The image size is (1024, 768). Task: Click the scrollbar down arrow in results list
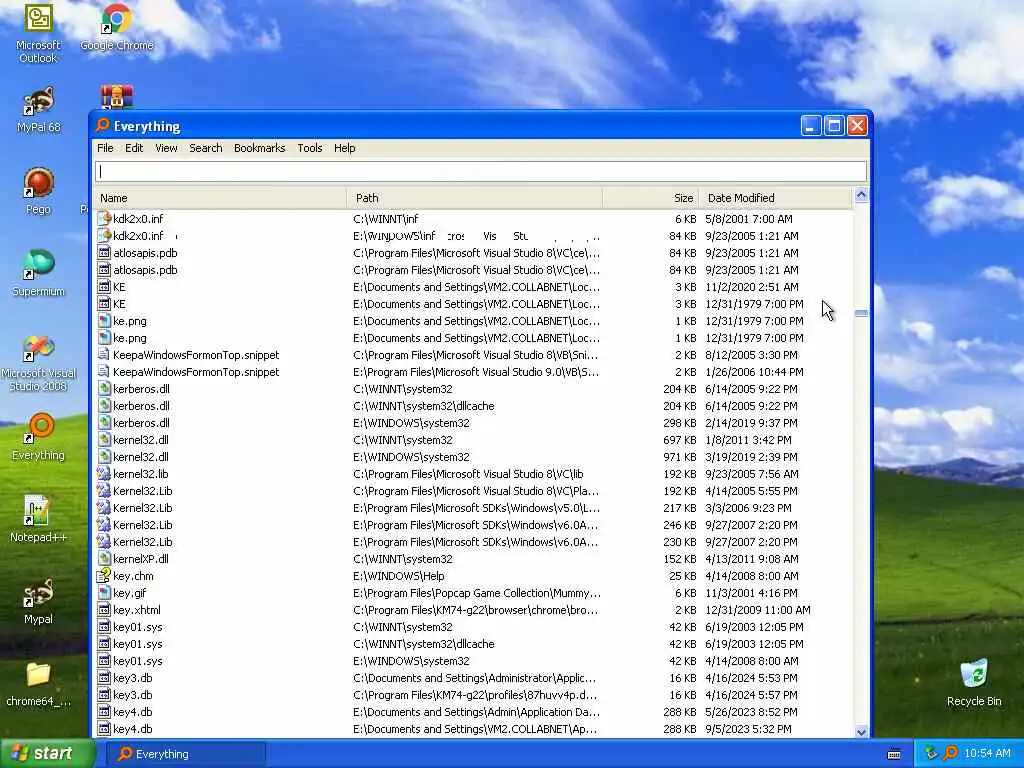861,731
